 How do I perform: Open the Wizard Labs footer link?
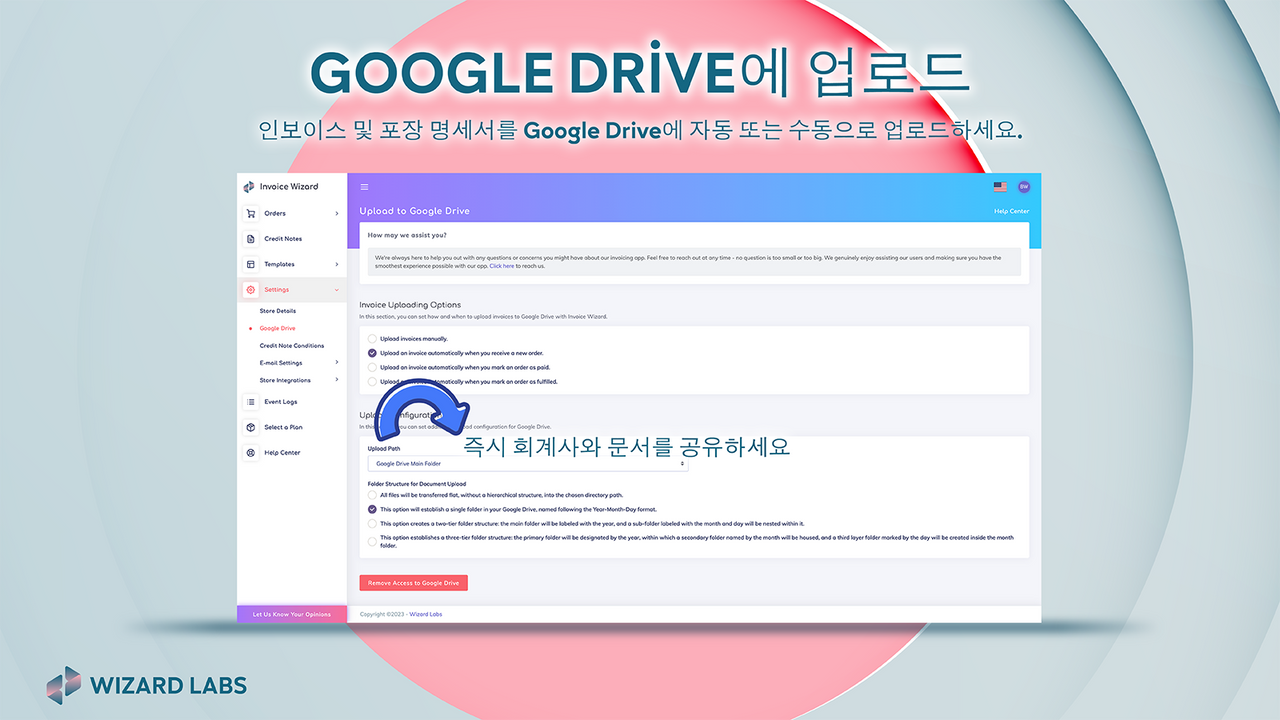tap(425, 614)
